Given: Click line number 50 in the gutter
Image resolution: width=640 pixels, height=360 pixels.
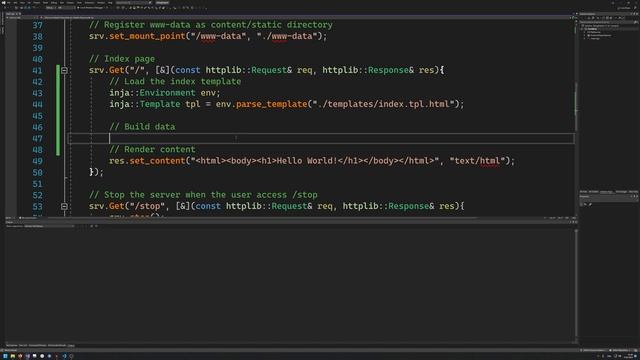Looking at the screenshot, I should click(37, 173).
